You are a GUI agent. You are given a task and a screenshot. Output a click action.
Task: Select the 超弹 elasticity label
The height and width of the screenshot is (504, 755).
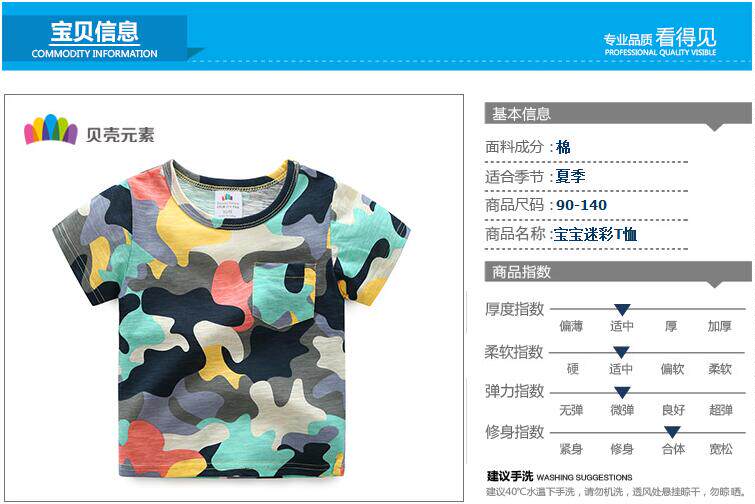[x=720, y=410]
